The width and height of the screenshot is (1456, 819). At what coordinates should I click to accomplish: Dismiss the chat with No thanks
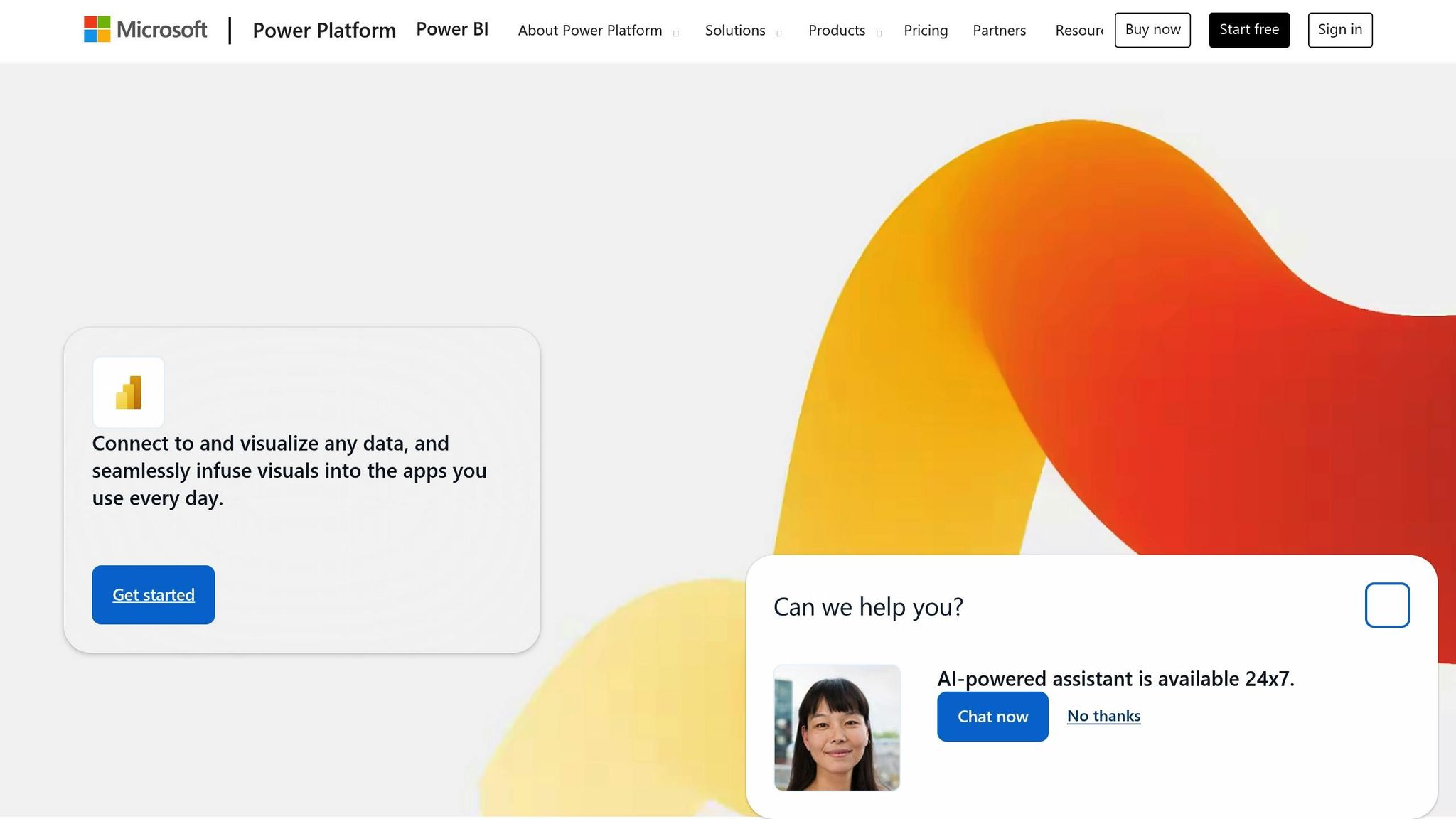[1103, 716]
